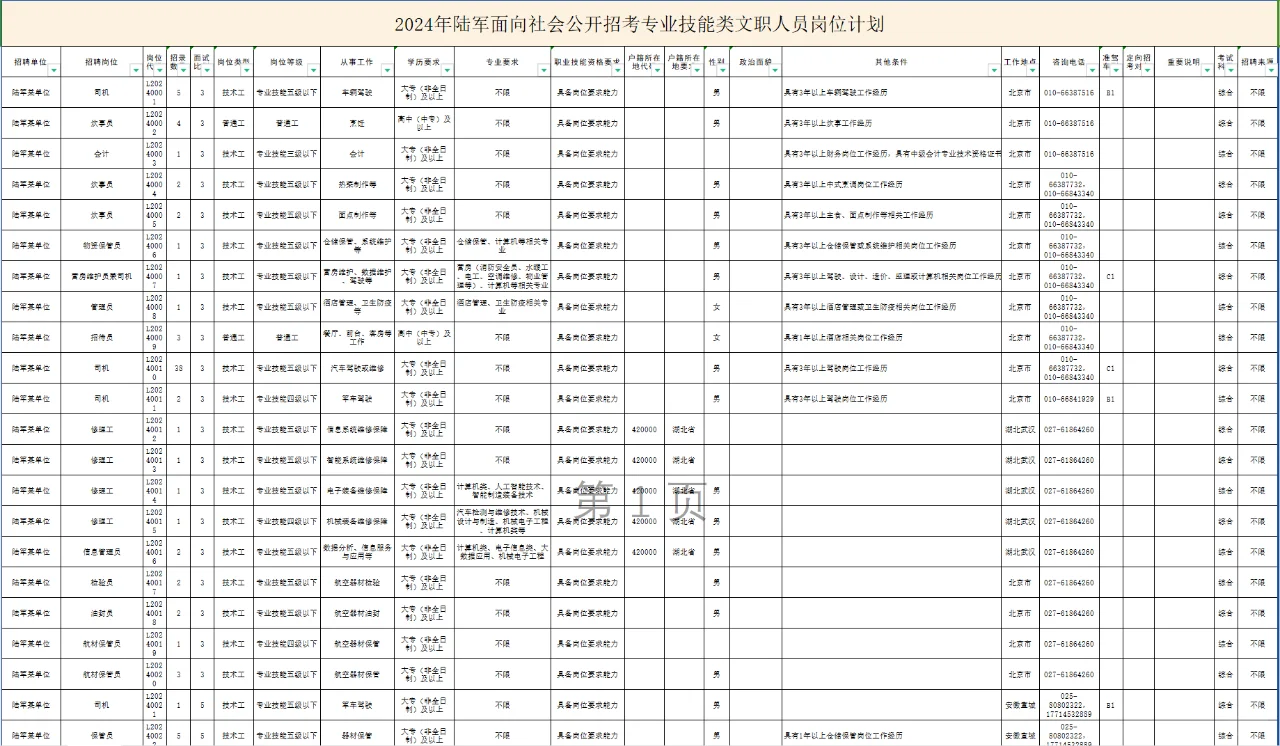Select the 具有3年以上中式烹调岗位工作经历 cell
The width and height of the screenshot is (1280, 746).
tap(891, 184)
